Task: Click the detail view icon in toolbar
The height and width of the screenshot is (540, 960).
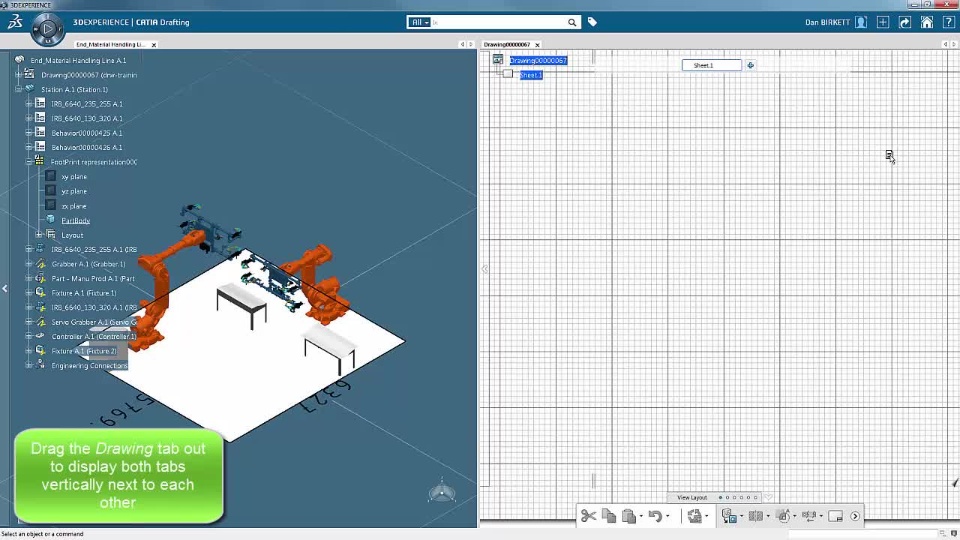Action: coord(784,516)
